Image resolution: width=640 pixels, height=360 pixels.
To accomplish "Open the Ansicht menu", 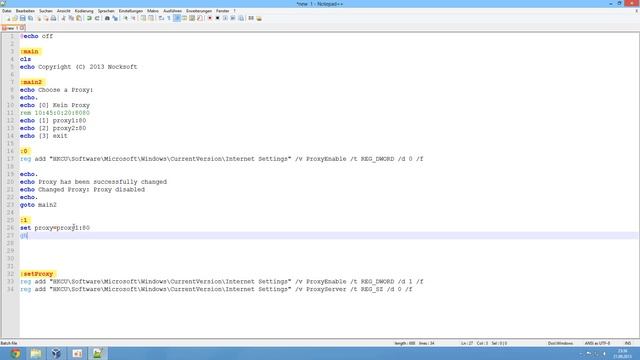I will click(x=64, y=11).
